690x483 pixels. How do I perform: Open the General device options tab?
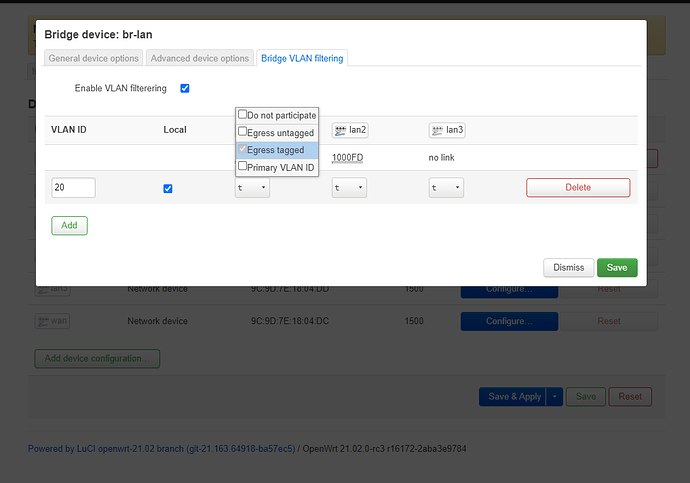click(x=93, y=58)
